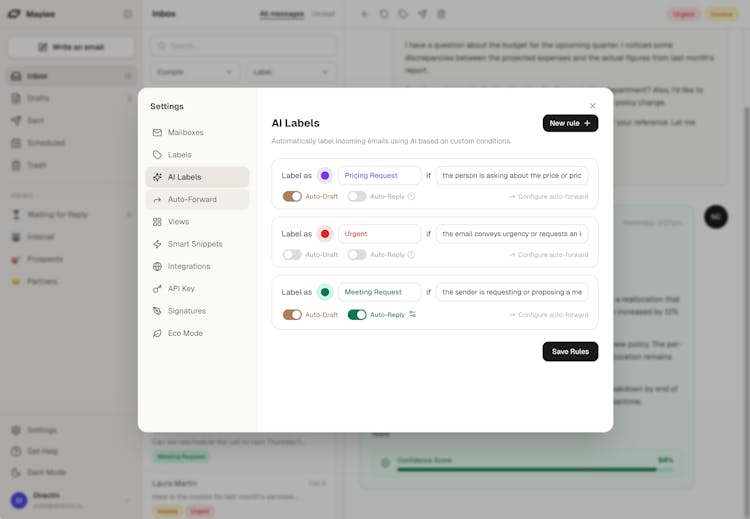This screenshot has height=519, width=750.
Task: Edit the condition text for the Urgent rule
Action: [511, 234]
